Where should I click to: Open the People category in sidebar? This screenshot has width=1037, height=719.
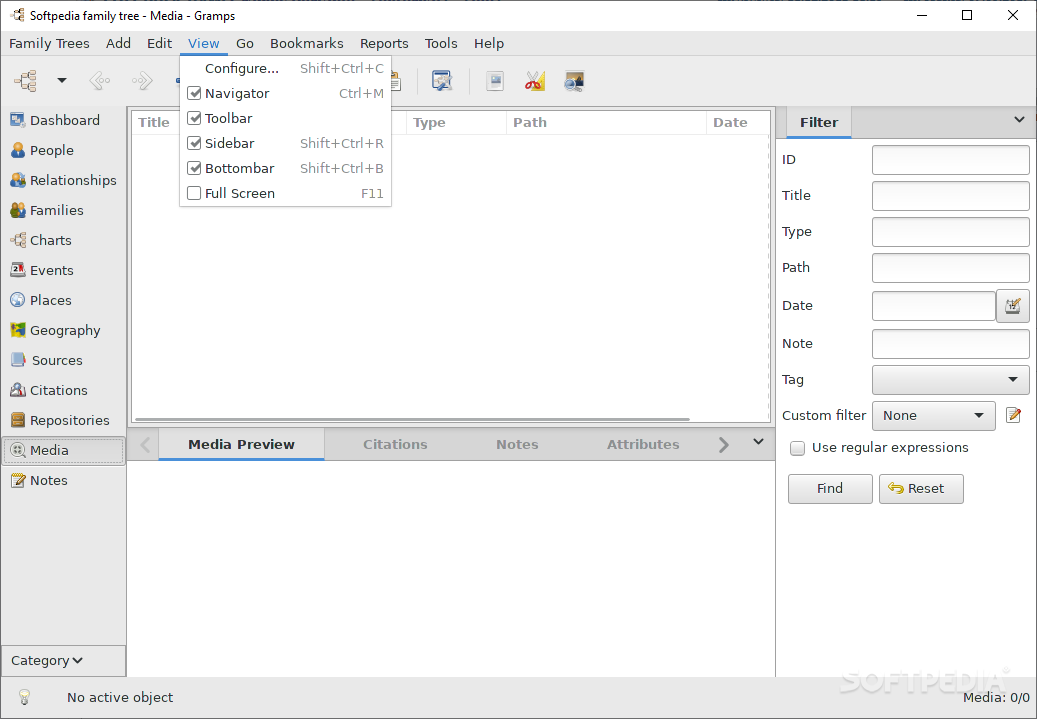click(63, 150)
